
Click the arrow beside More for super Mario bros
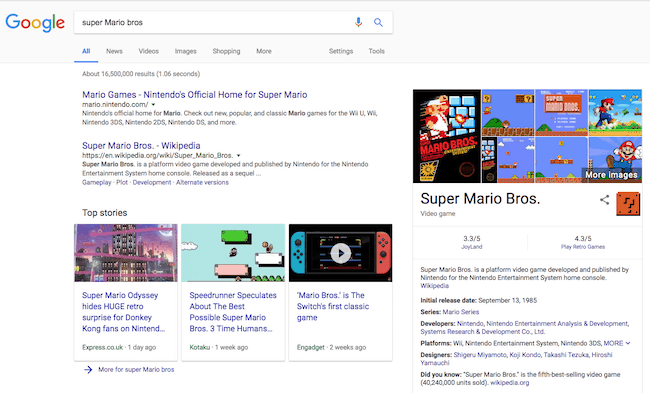[88, 369]
